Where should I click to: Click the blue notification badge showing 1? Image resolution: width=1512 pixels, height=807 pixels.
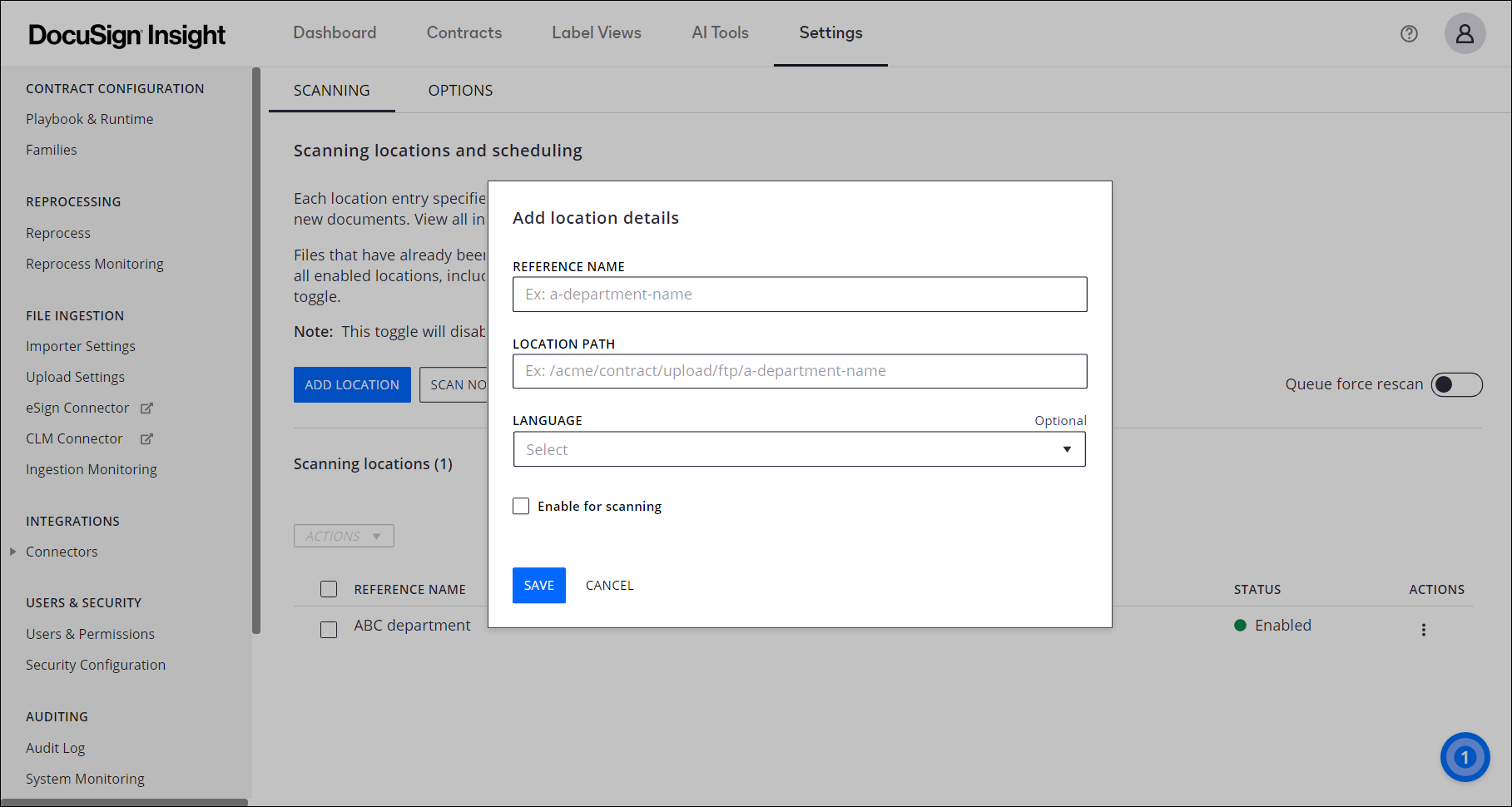coord(1465,757)
